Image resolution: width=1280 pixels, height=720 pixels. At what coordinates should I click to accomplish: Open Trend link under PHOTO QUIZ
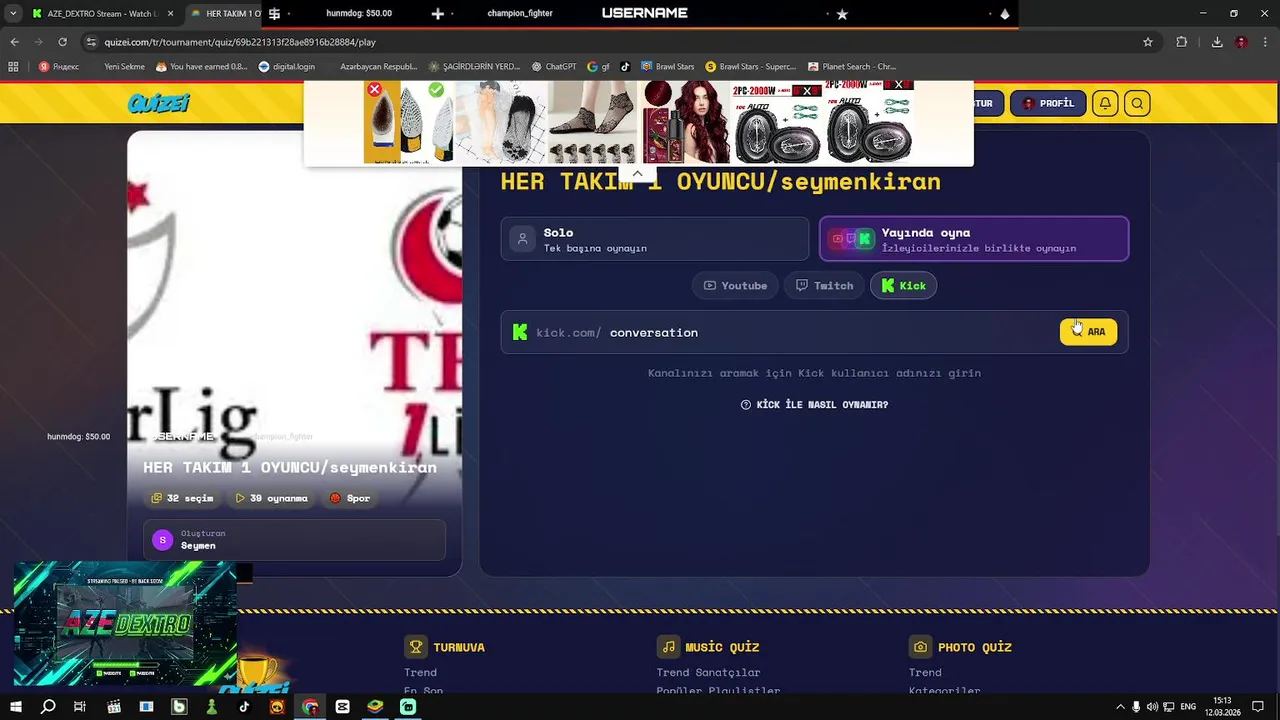tap(925, 672)
